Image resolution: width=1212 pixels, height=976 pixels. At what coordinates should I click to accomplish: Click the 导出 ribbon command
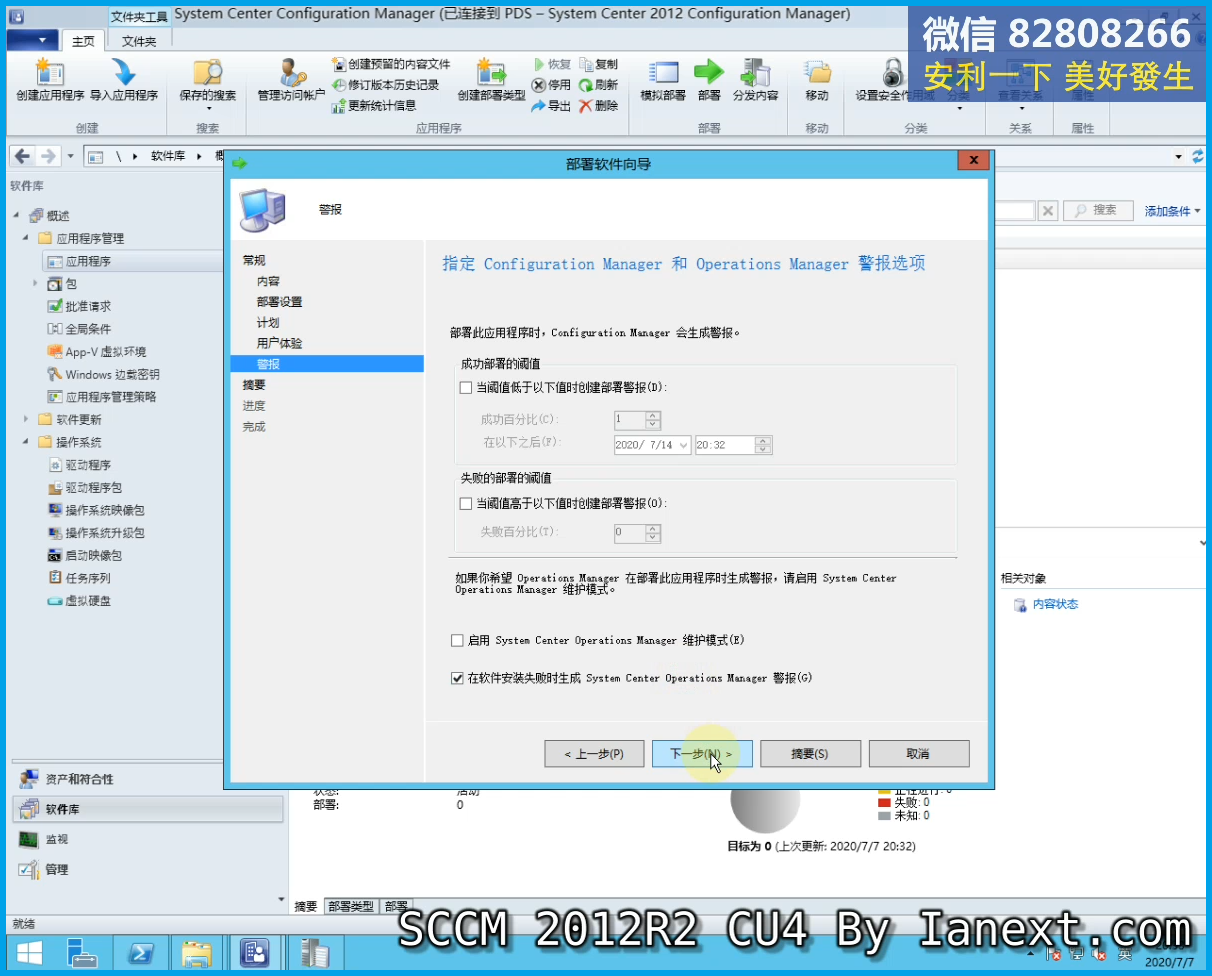[x=552, y=106]
